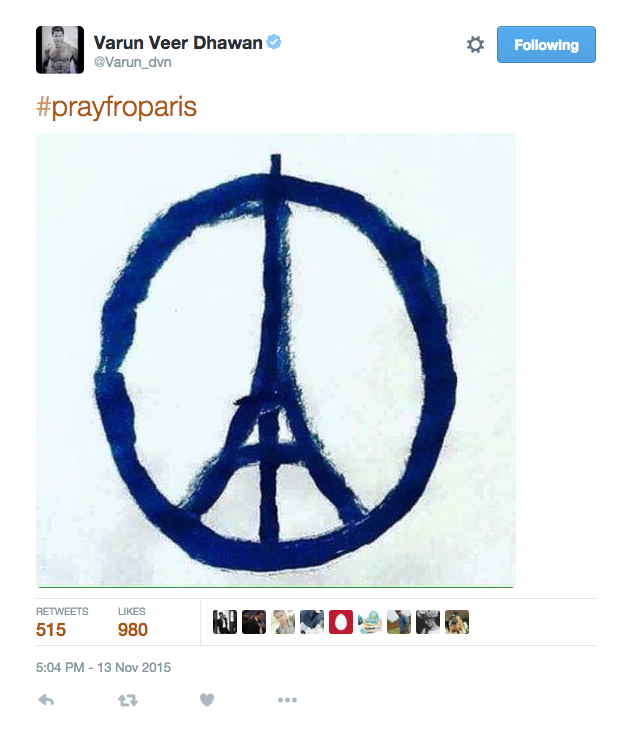The image size is (630, 735).
Task: Select the last liker avatar holding camera
Action: (457, 622)
